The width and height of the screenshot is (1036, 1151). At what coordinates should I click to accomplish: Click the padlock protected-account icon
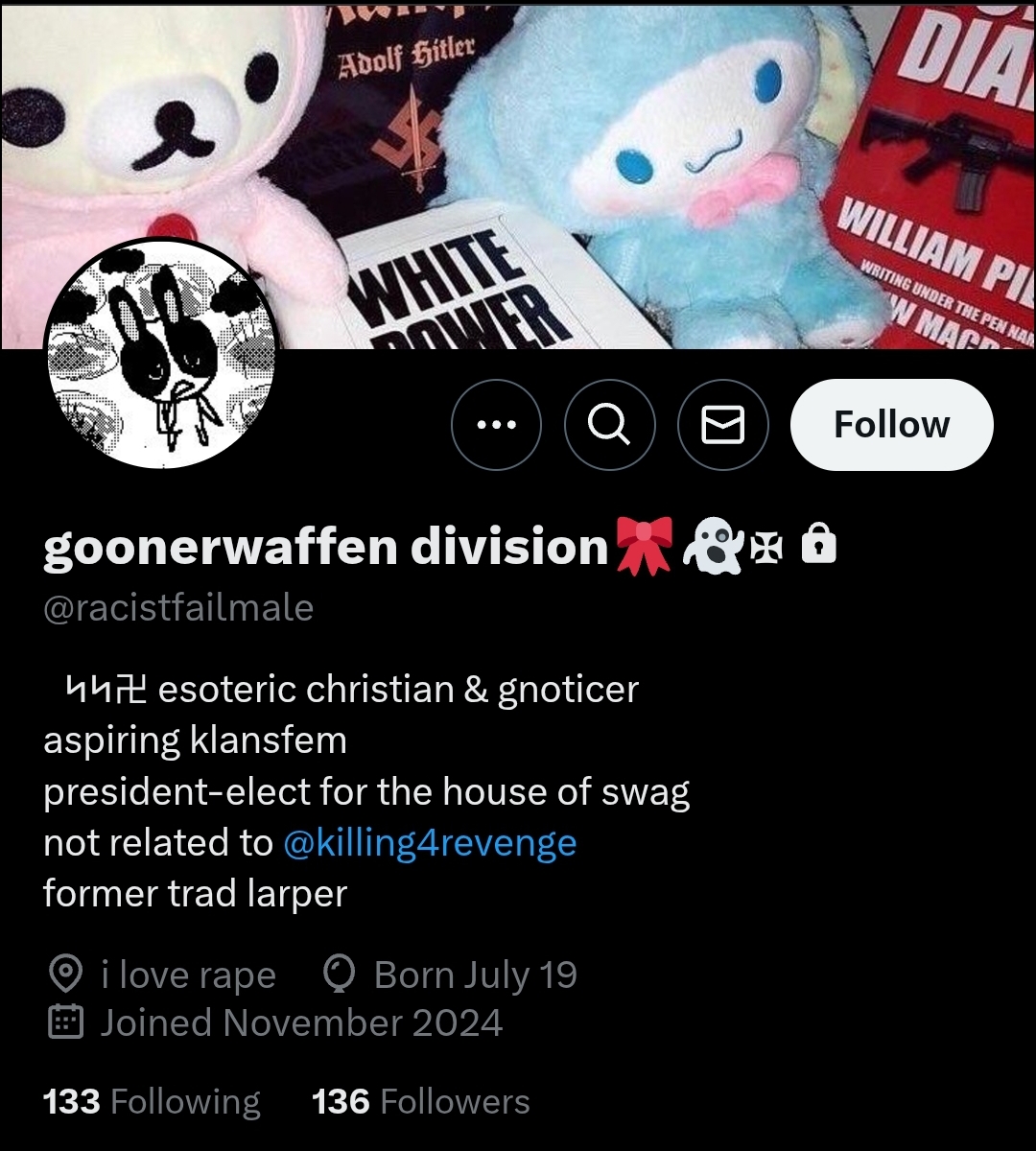[818, 546]
